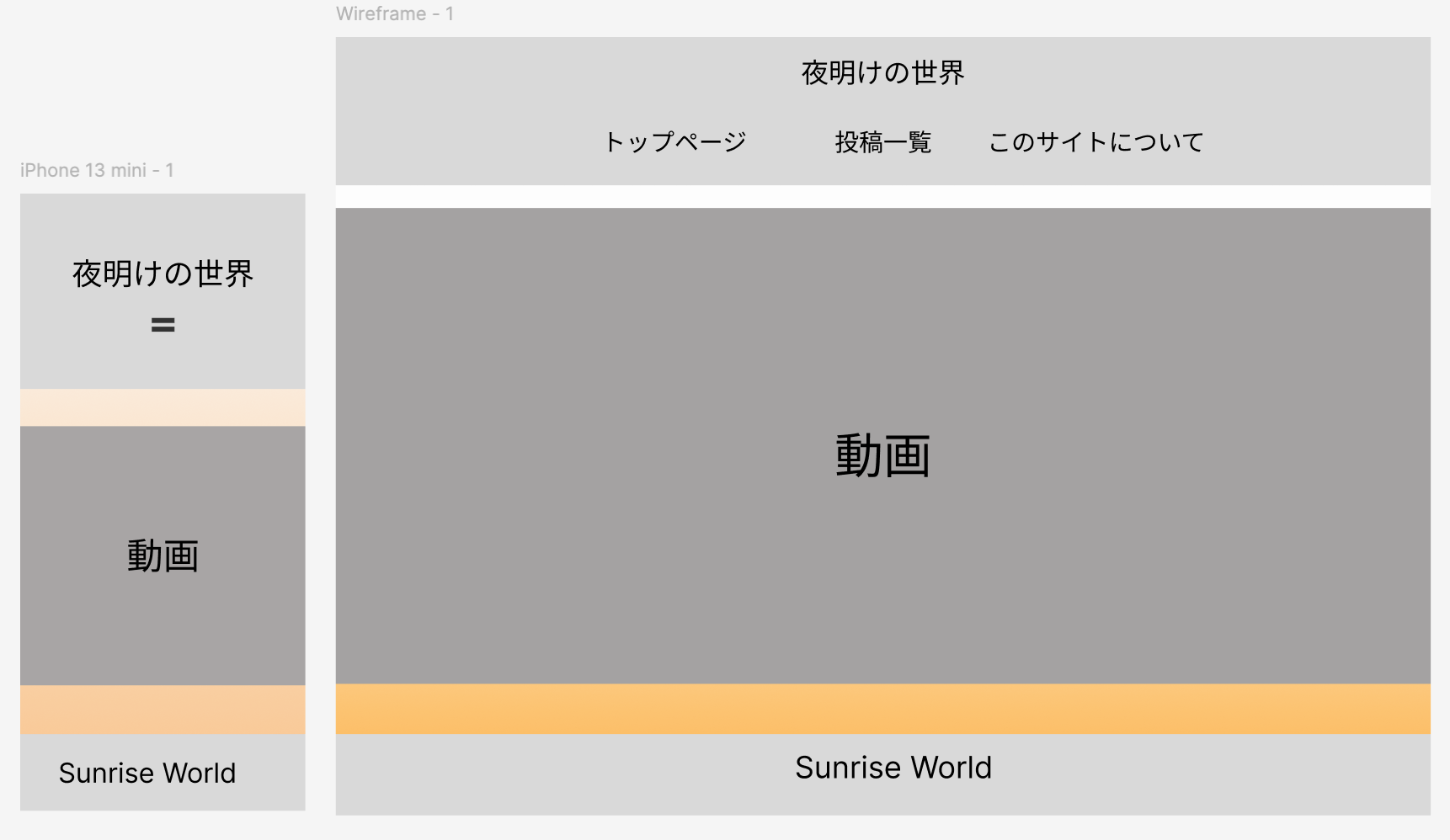Screen dimensions: 1450x840
Task: Select the white strip under the desktop header
Action: [882, 197]
